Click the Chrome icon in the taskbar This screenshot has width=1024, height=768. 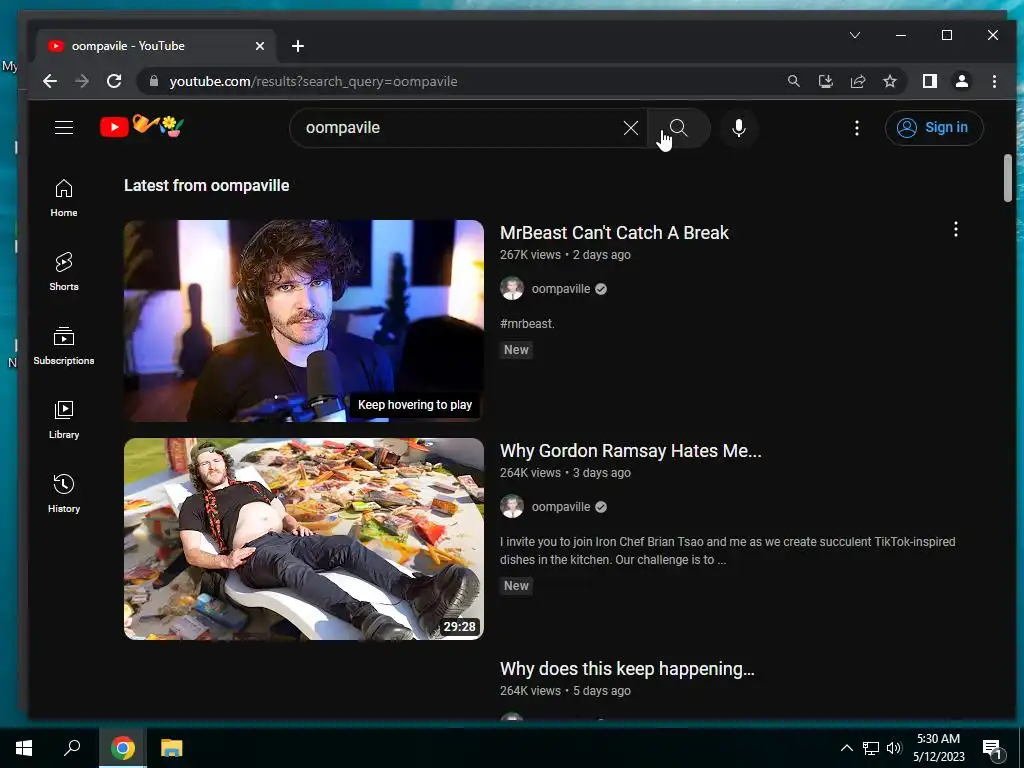pos(123,748)
